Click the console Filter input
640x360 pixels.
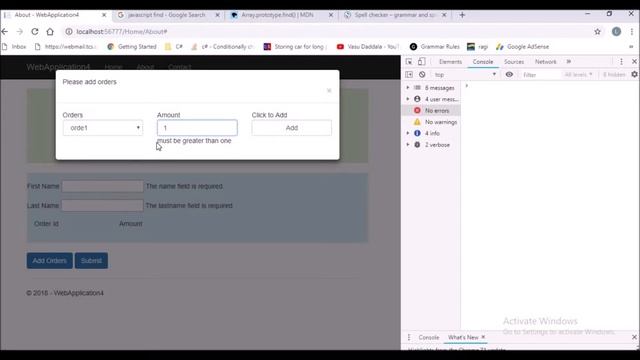point(540,75)
